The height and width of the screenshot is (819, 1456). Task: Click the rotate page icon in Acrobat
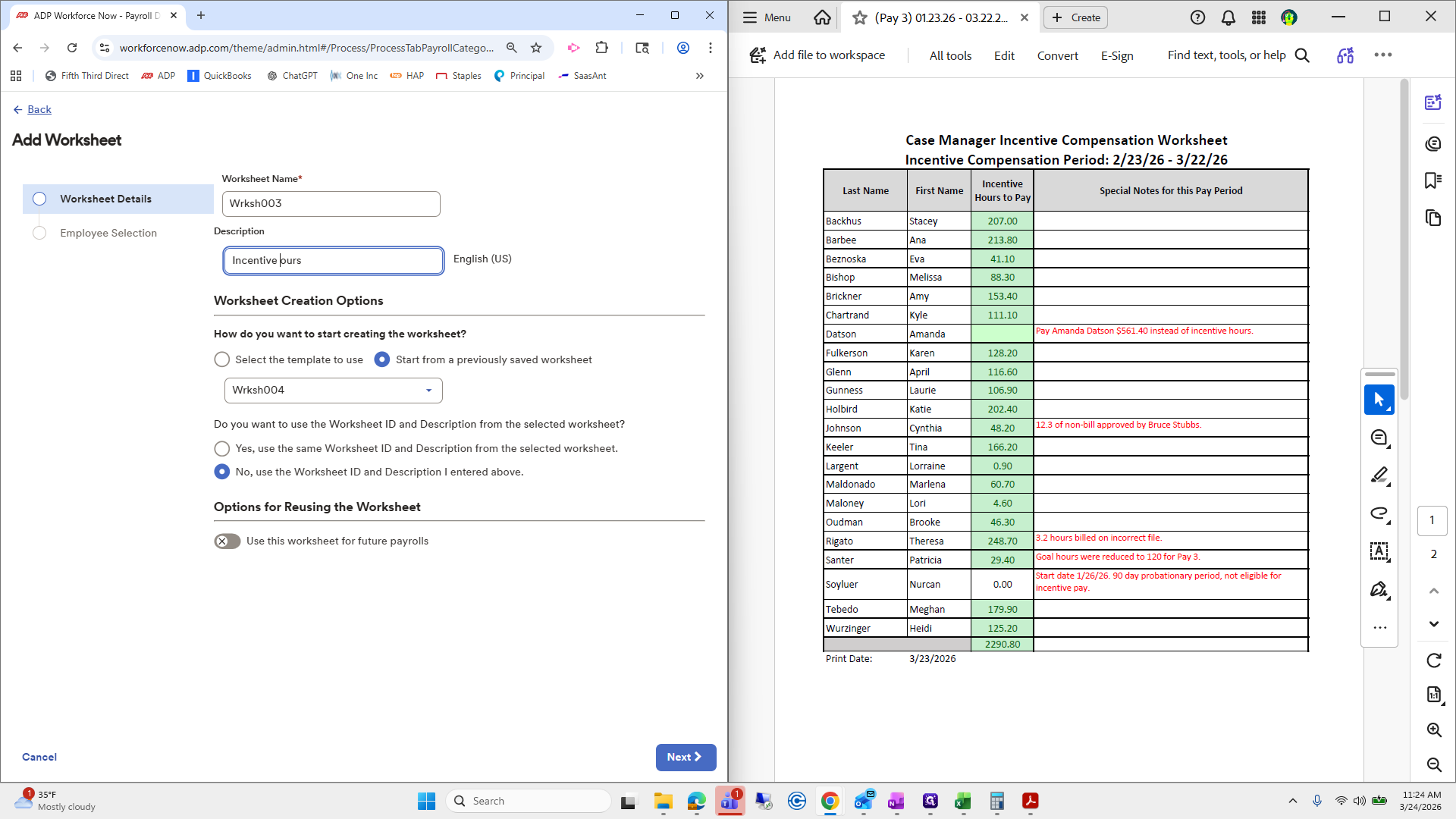(1433, 661)
